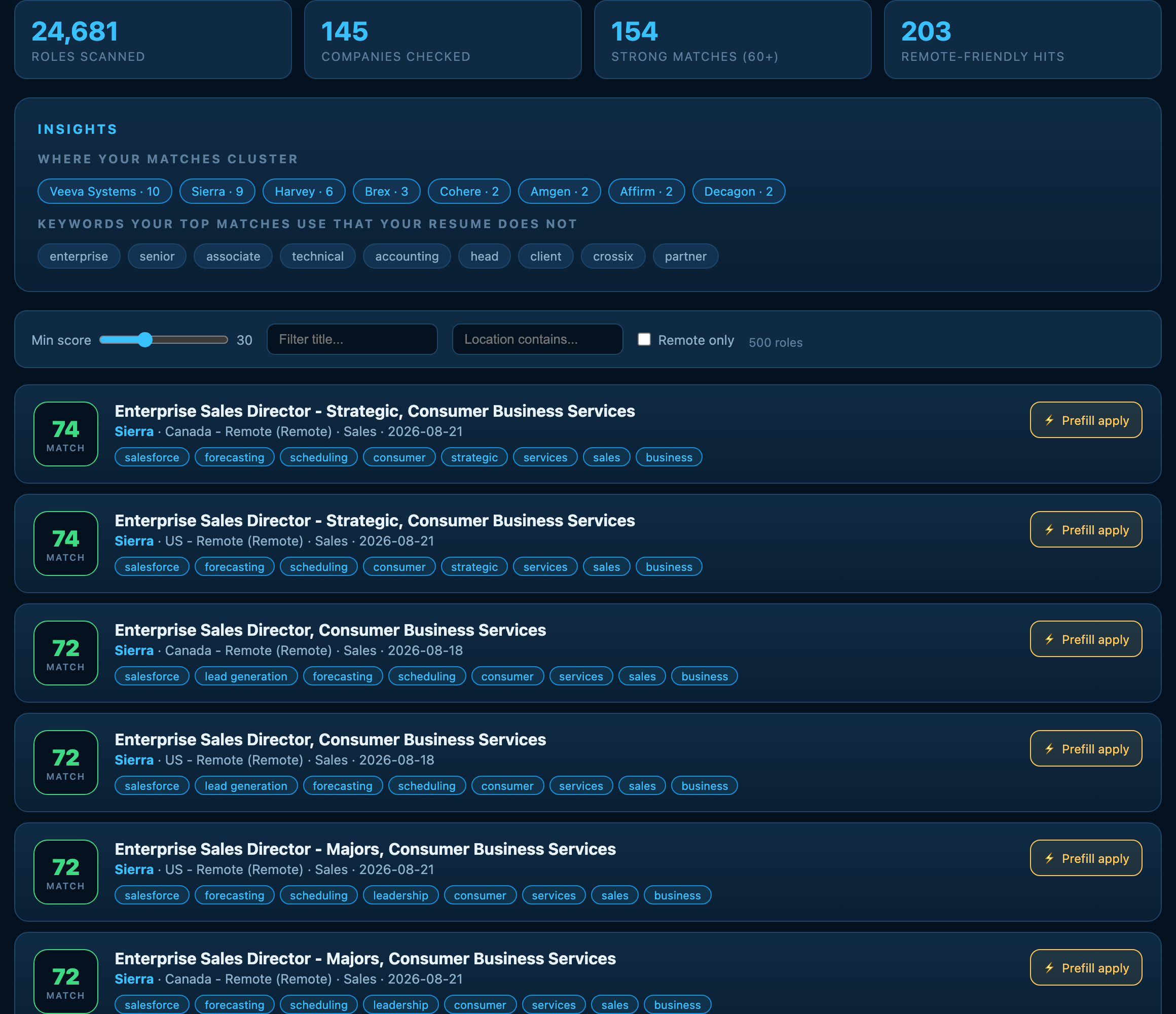The height and width of the screenshot is (1014, 1176).
Task: Click the 72 match badge of US Majors role
Action: pos(66,872)
